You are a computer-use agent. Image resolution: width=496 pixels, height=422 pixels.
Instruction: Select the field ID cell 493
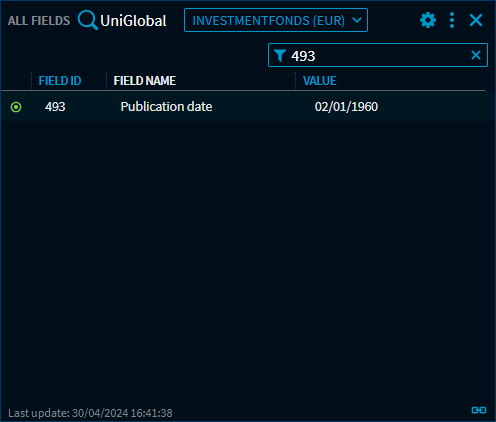point(55,107)
